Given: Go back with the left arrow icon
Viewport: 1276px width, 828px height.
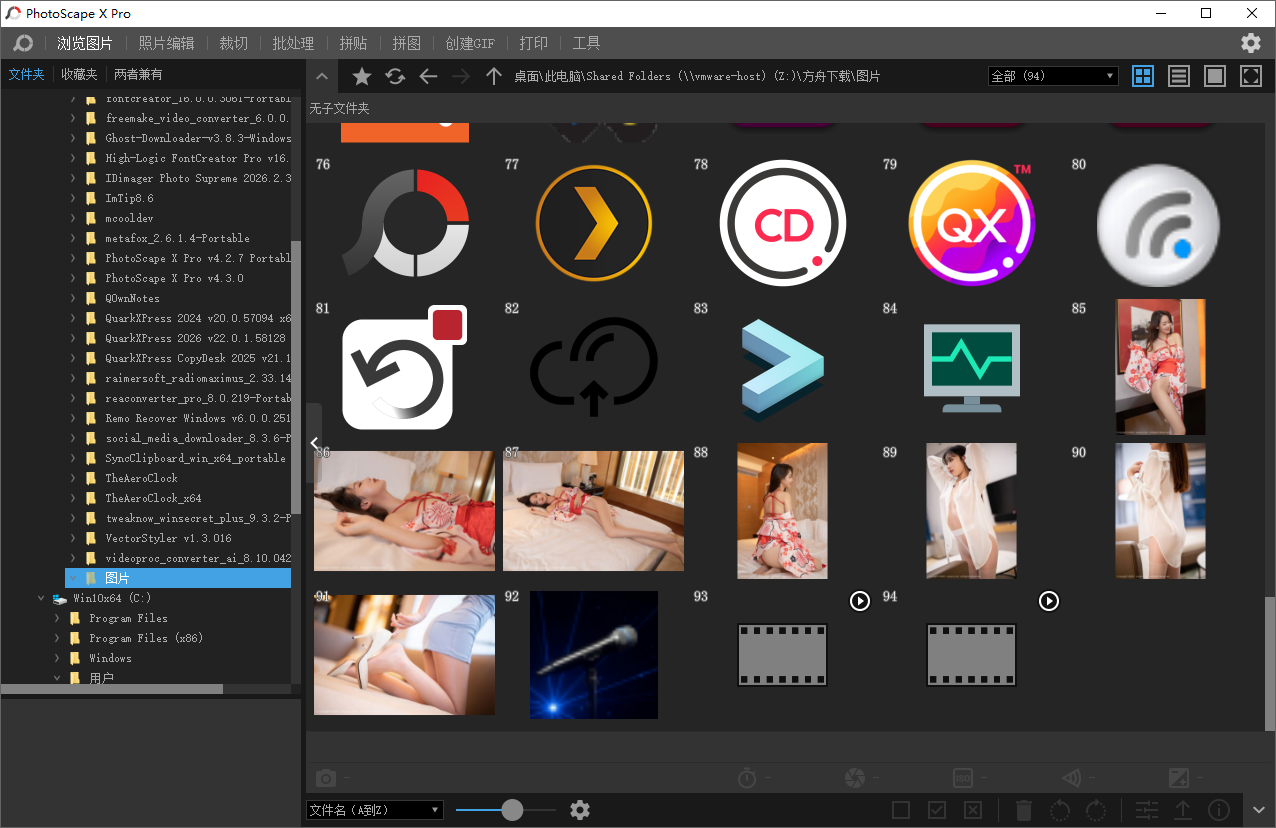Looking at the screenshot, I should 428,76.
